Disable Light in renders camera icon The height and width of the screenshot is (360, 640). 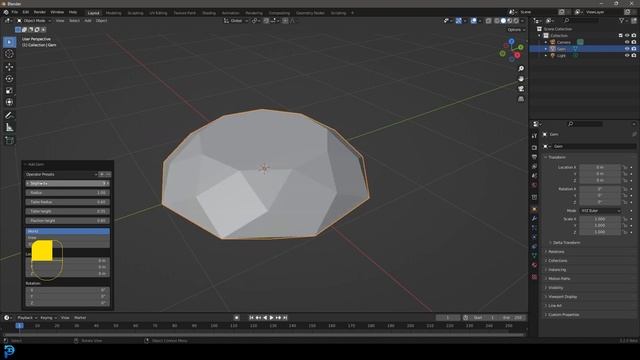[634, 56]
